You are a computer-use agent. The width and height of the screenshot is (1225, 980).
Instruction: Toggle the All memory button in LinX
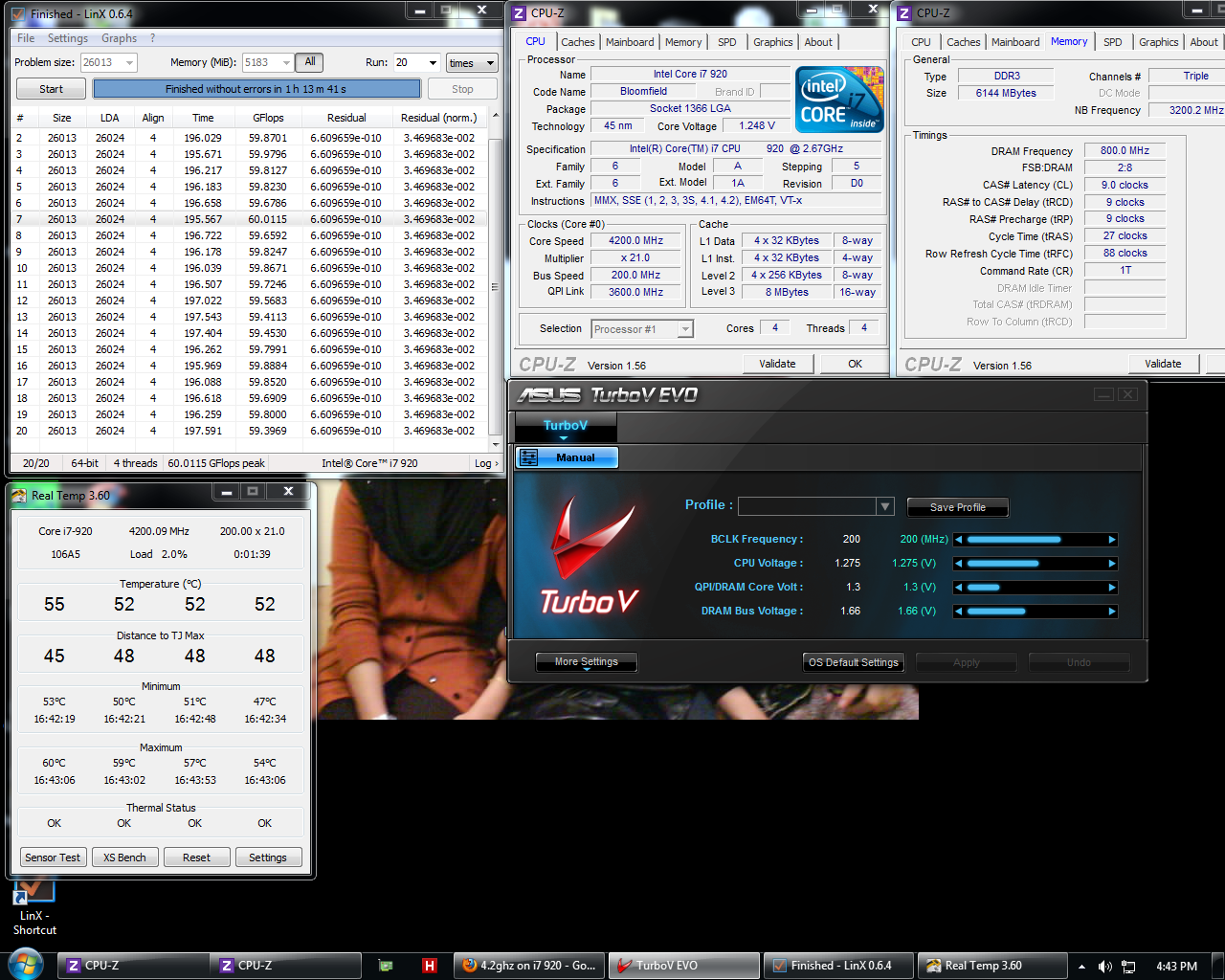point(309,62)
